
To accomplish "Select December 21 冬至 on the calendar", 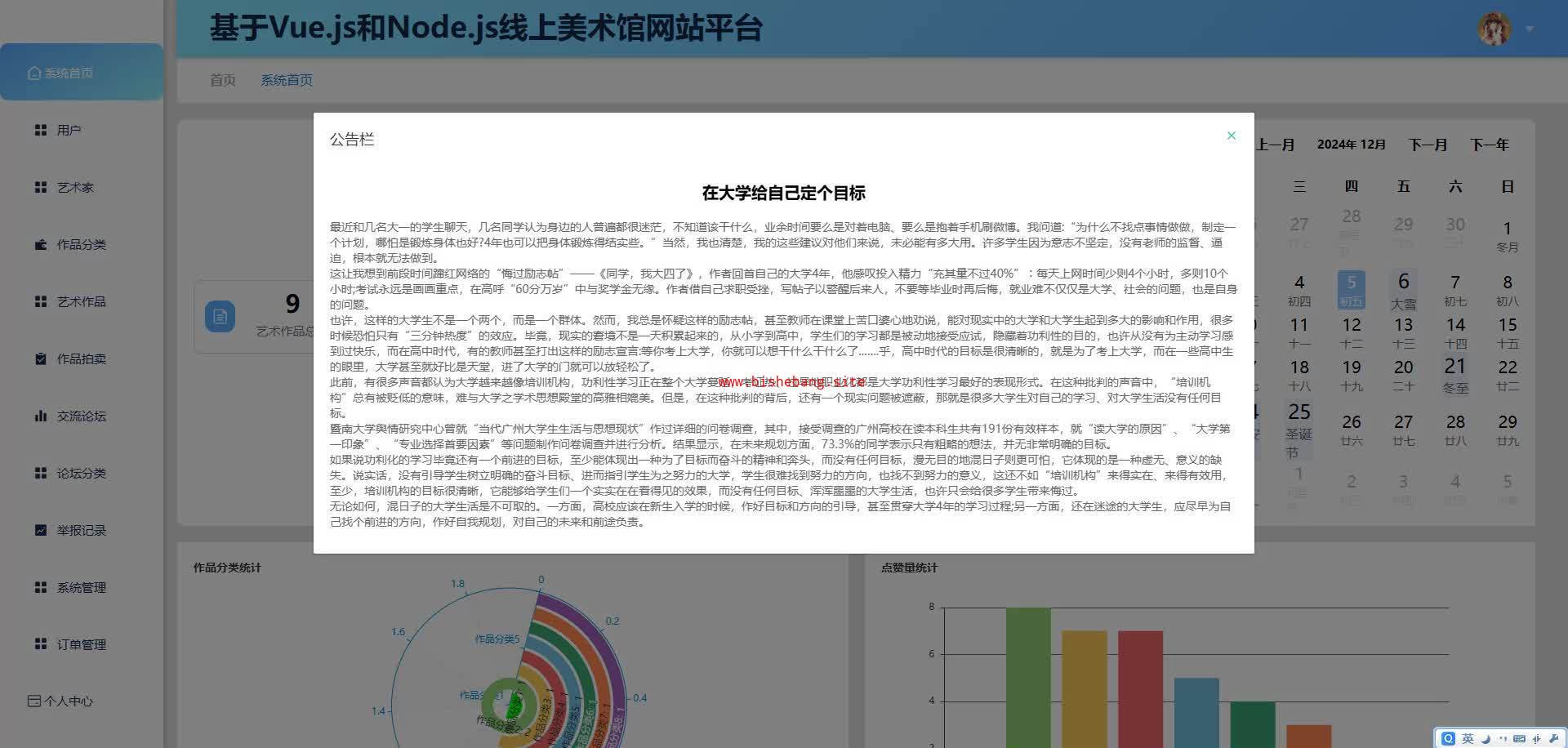I will click(1455, 376).
